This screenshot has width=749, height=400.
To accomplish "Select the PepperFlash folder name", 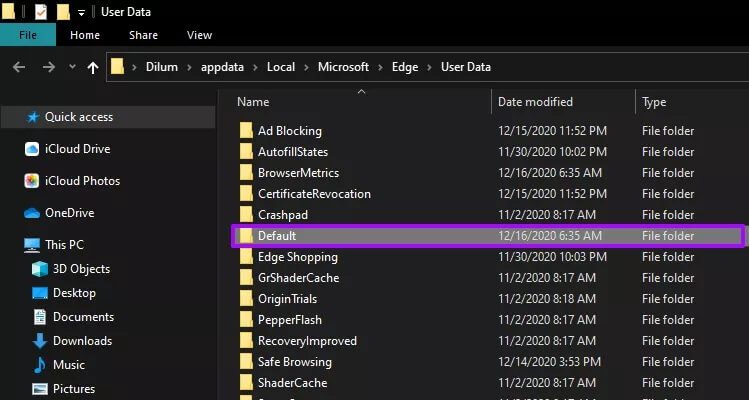I will pos(289,320).
